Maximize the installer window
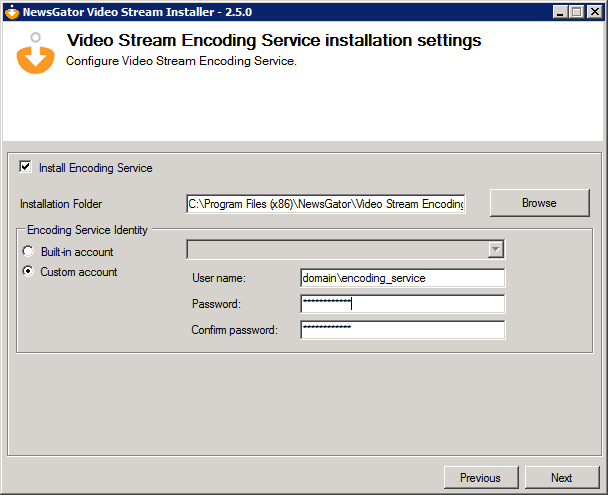 (576, 11)
